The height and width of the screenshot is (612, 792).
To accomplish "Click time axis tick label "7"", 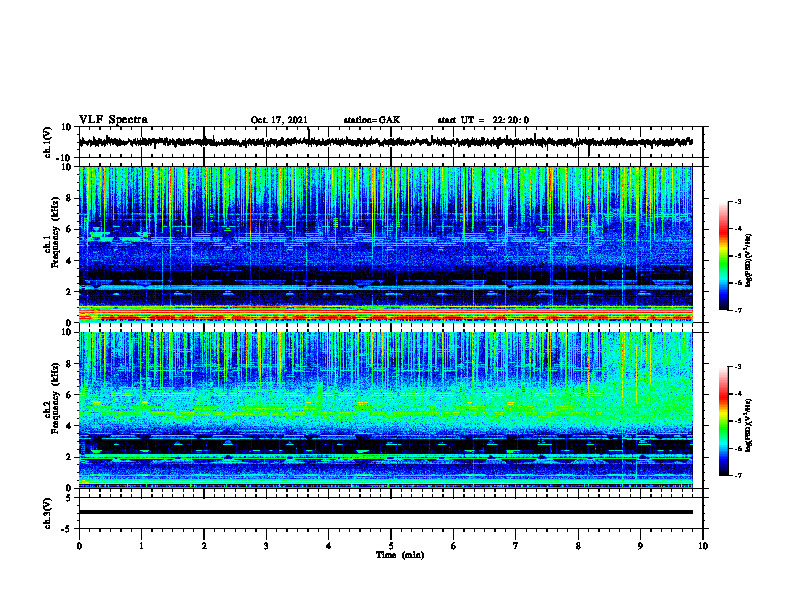I will coord(516,546).
